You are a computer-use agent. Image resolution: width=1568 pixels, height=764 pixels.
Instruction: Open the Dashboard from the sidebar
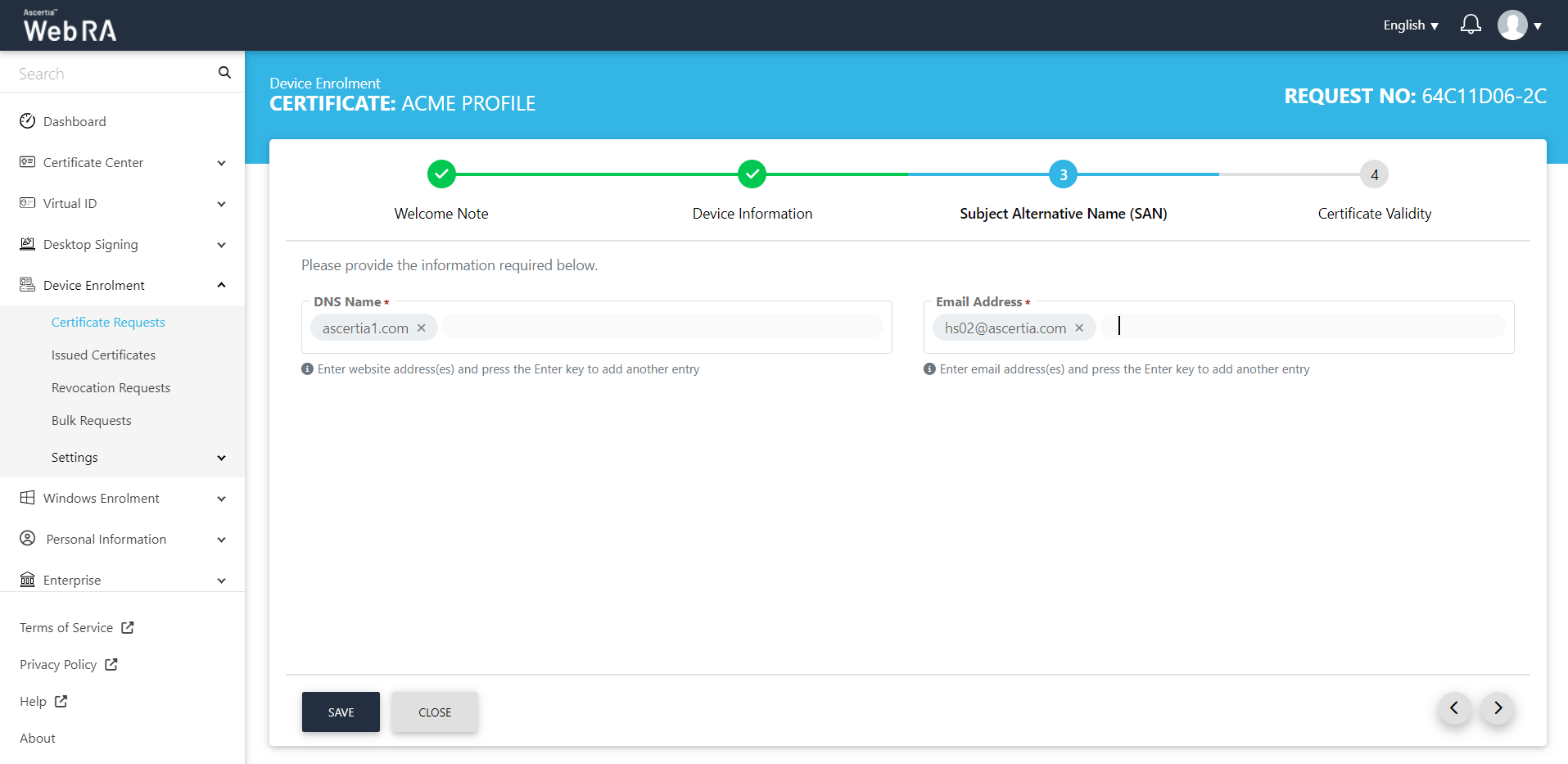tap(75, 121)
